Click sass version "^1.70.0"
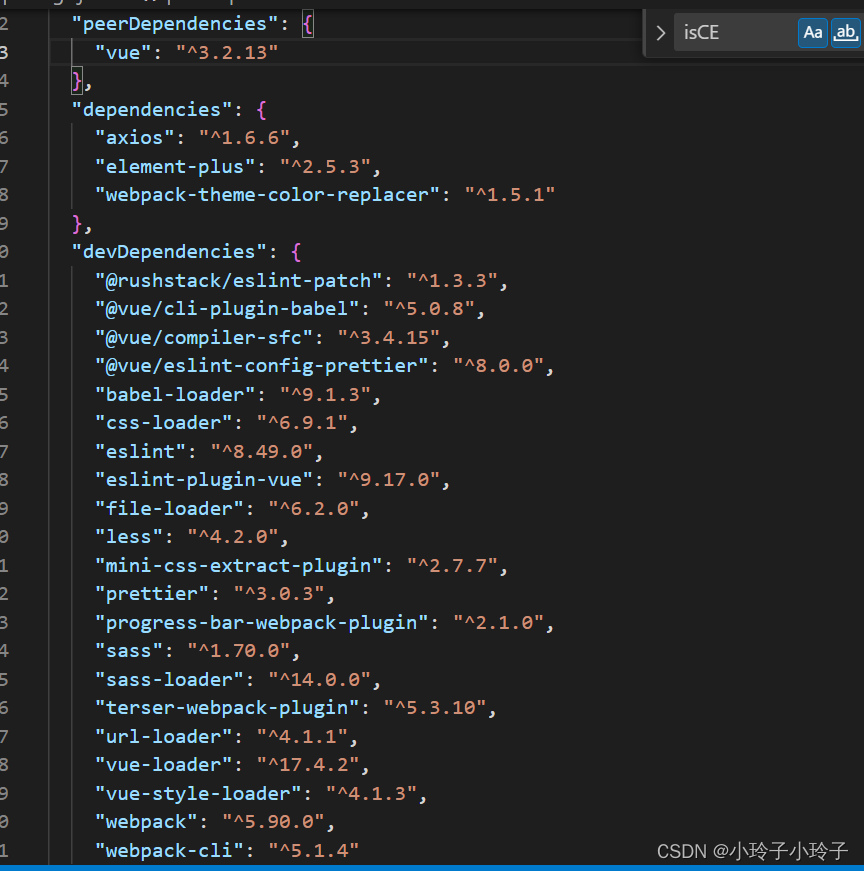Viewport: 864px width, 871px height. (x=238, y=651)
